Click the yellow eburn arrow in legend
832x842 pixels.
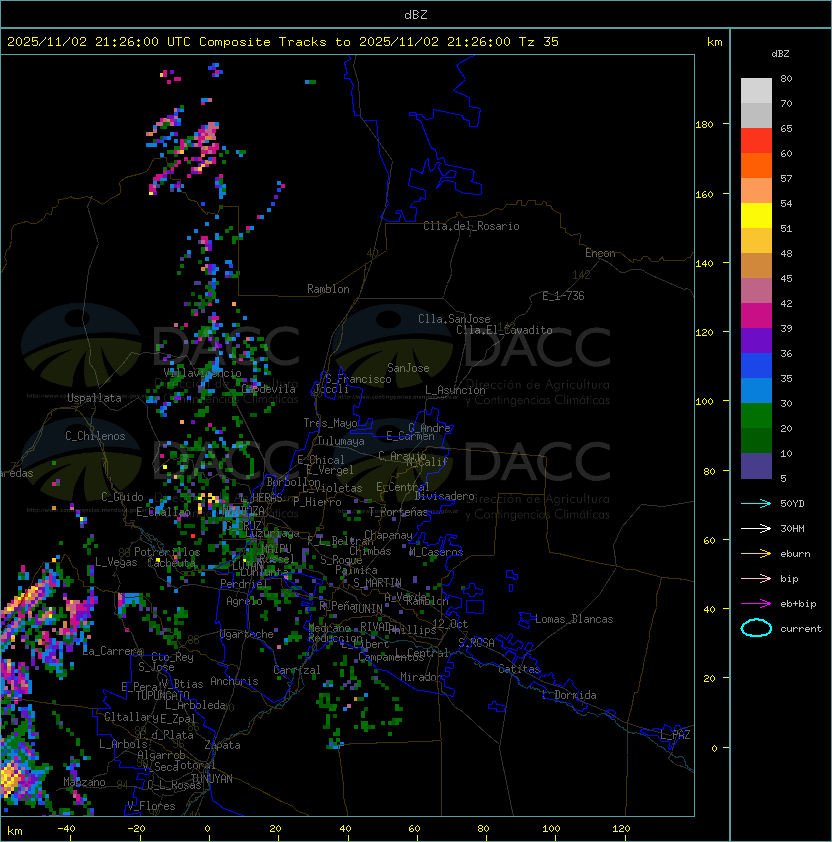click(x=756, y=554)
